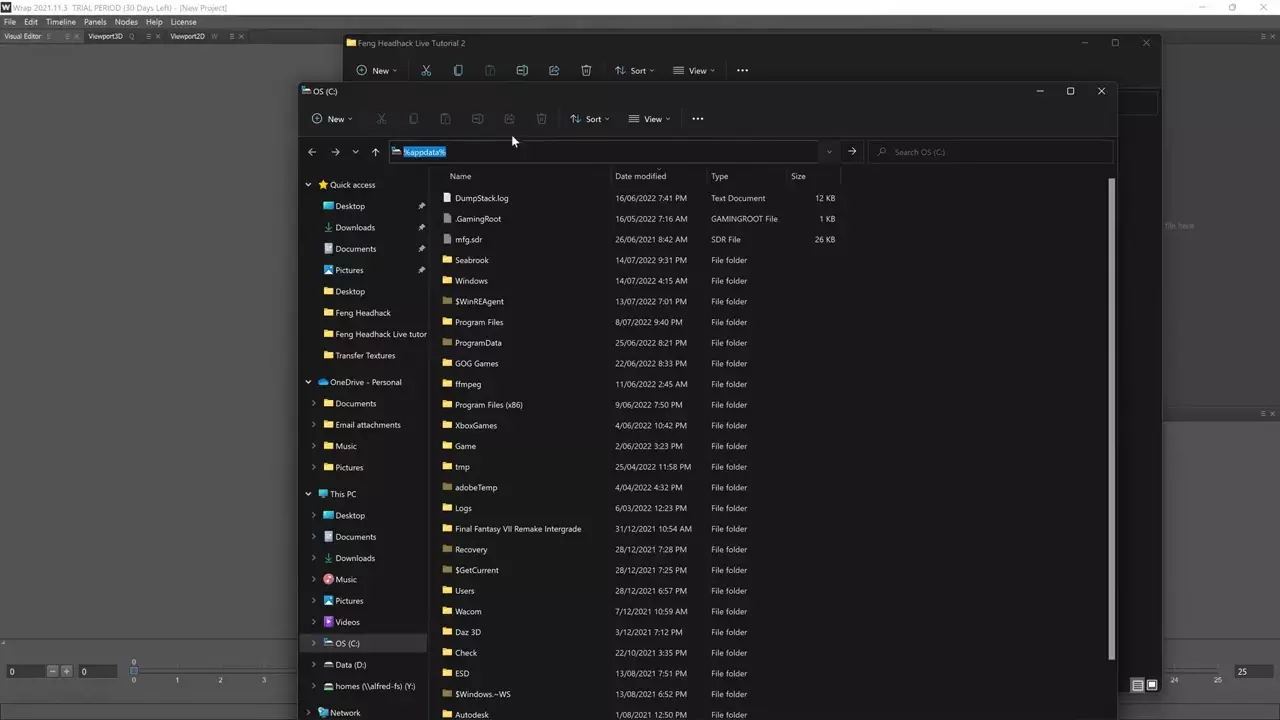The image size is (1280, 720).
Task: Switch to large thumbnails view in the status bar
Action: pyautogui.click(x=1152, y=685)
